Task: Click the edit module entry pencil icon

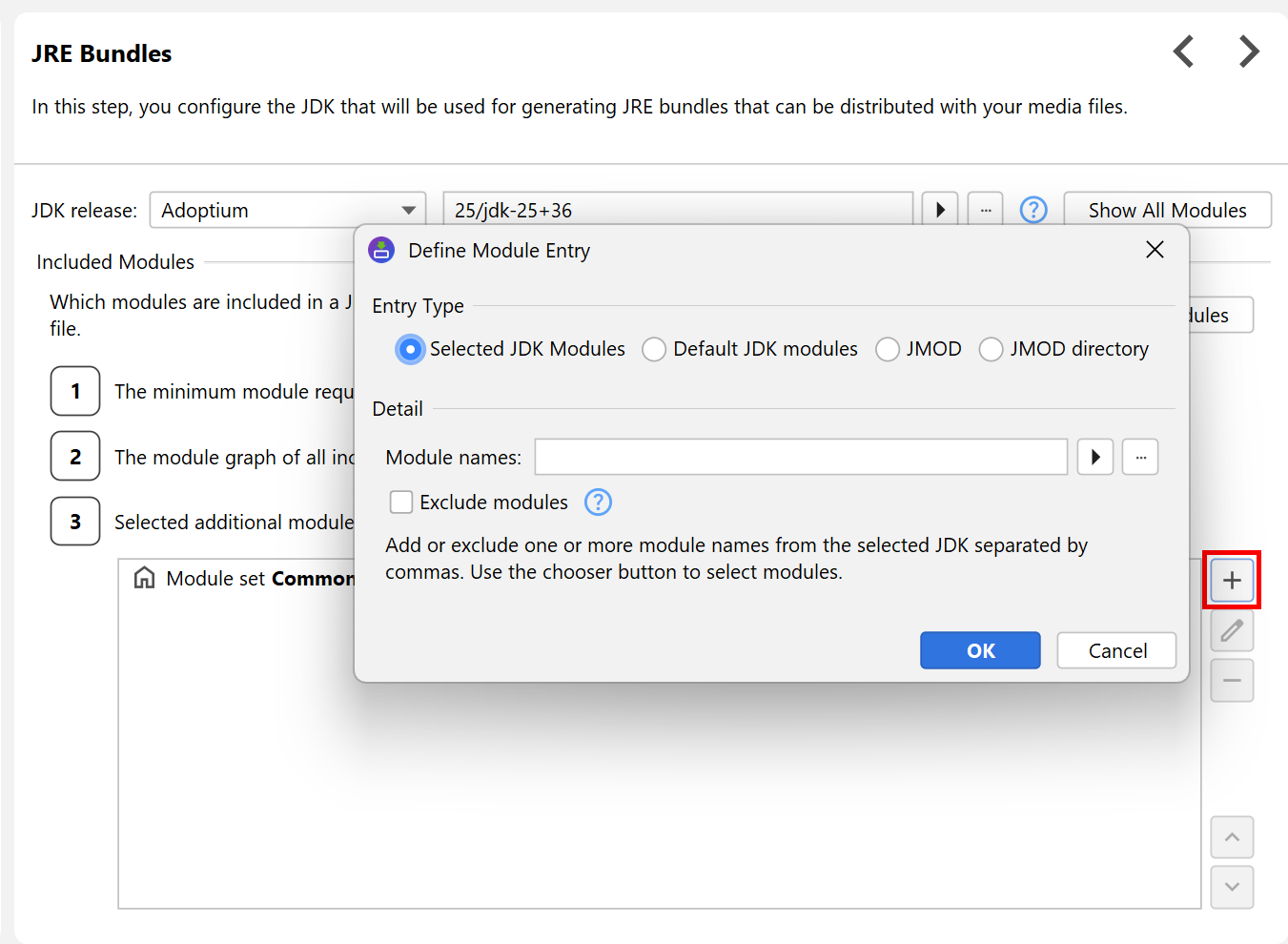Action: (1232, 630)
